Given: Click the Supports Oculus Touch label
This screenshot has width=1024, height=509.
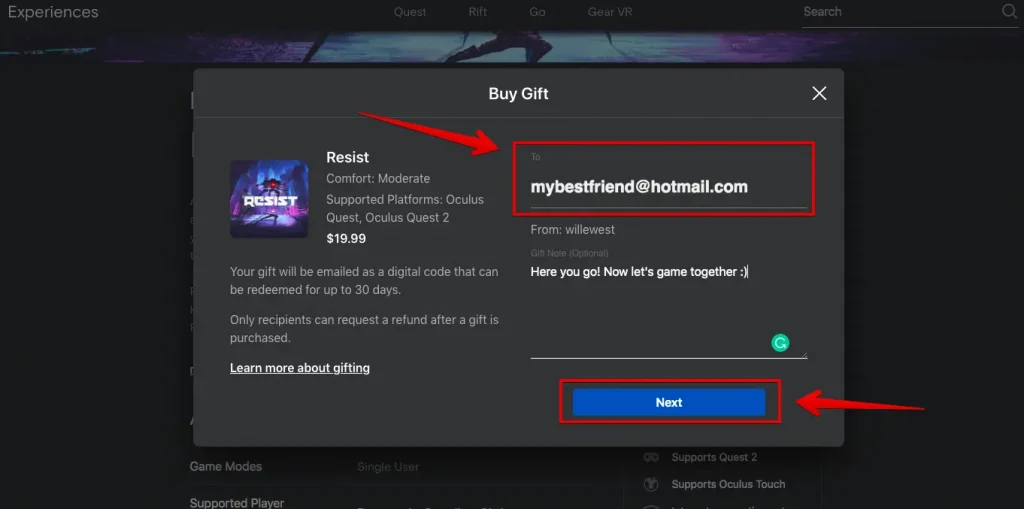Looking at the screenshot, I should pos(728,484).
